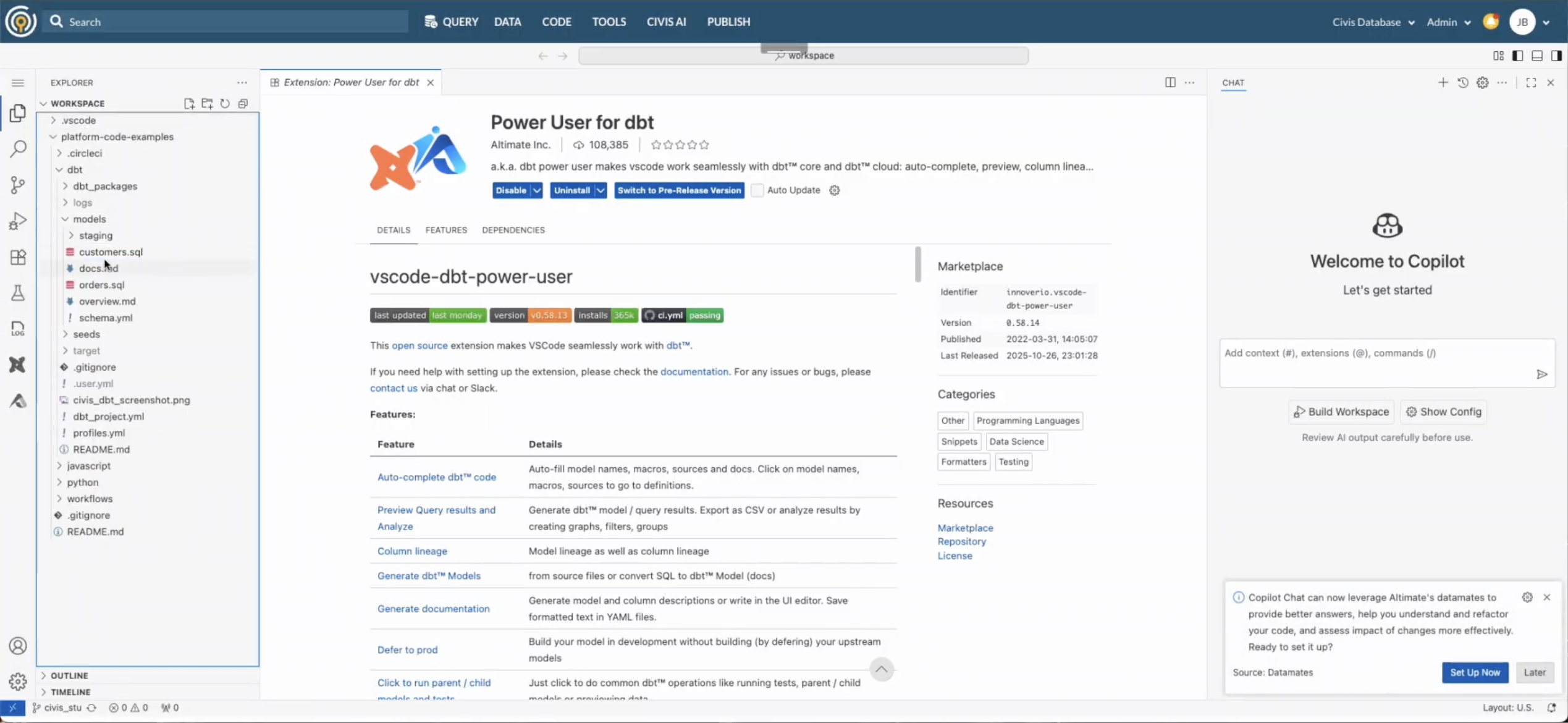Expand the staging folder
The image size is (1568, 723).
(x=95, y=235)
